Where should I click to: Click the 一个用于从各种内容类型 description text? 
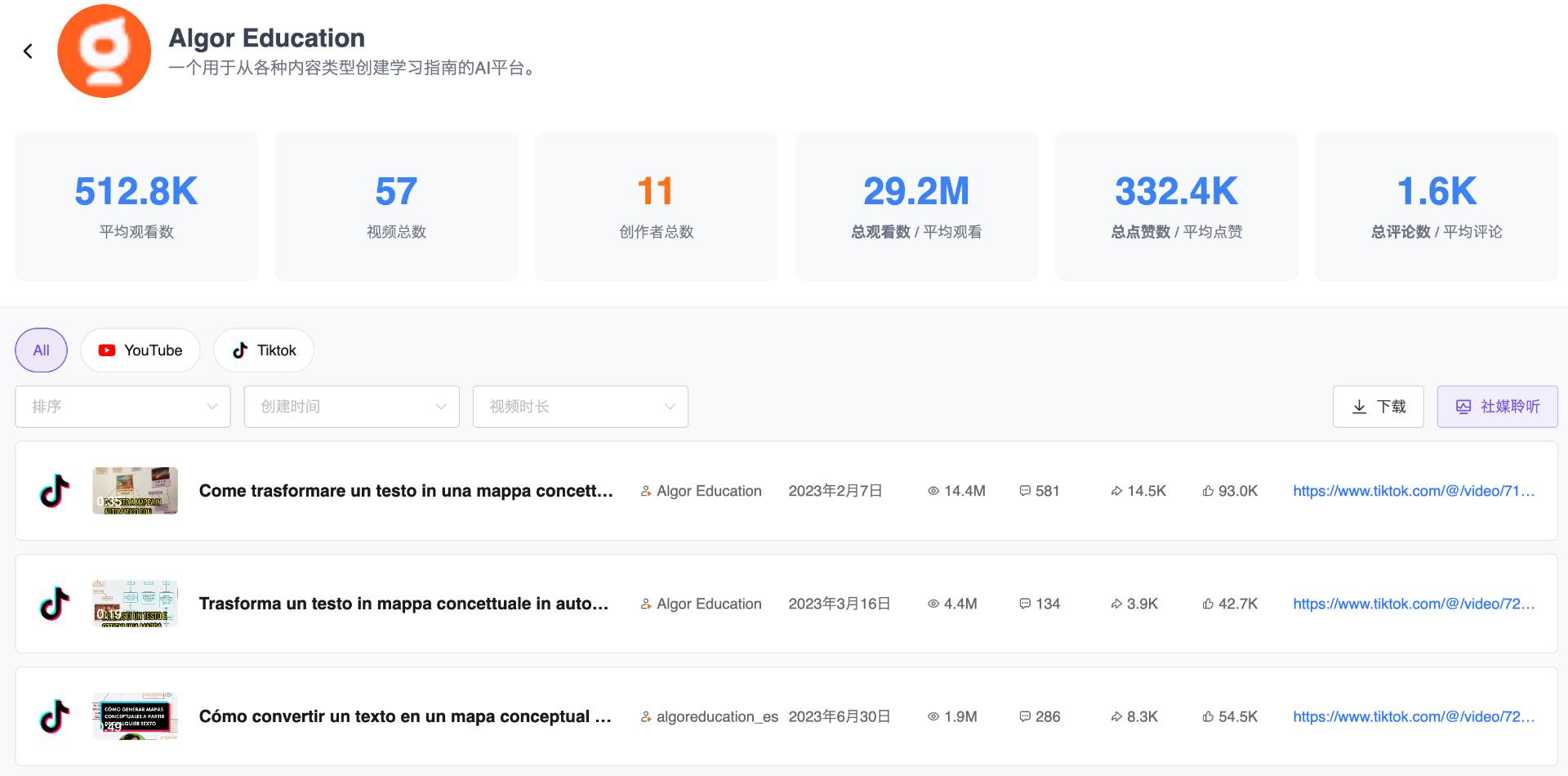352,68
